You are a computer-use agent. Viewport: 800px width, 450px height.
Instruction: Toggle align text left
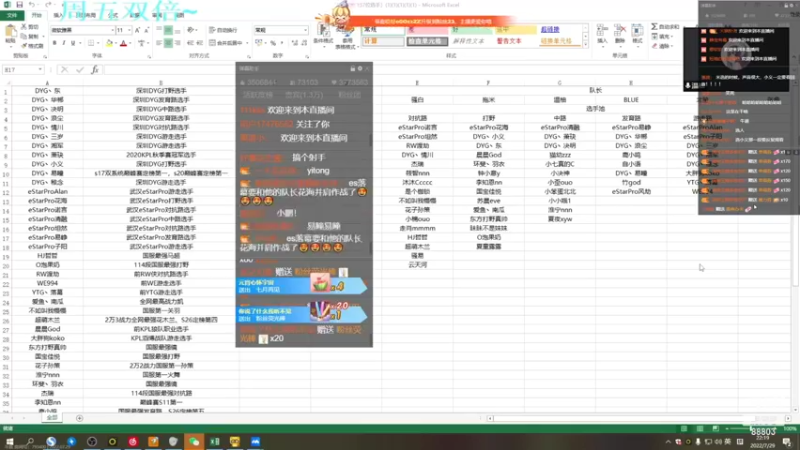(x=159, y=43)
